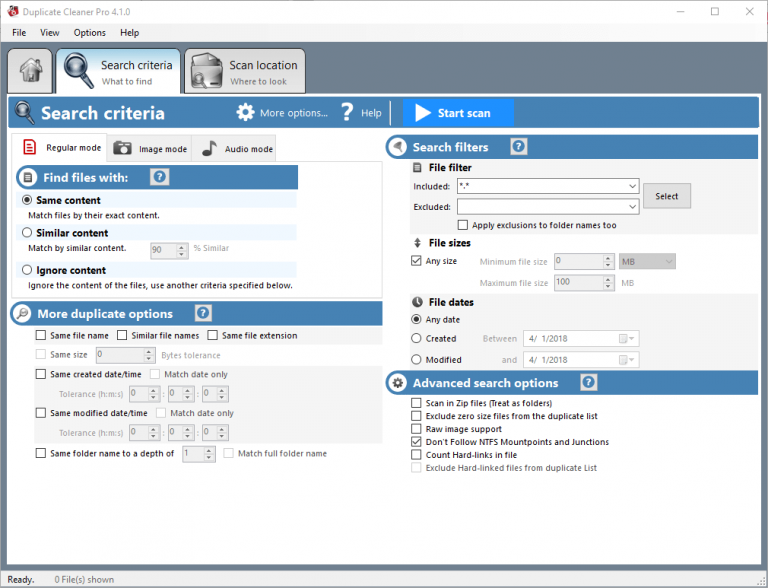
Task: Open the Help menu in the menu bar
Action: point(130,32)
